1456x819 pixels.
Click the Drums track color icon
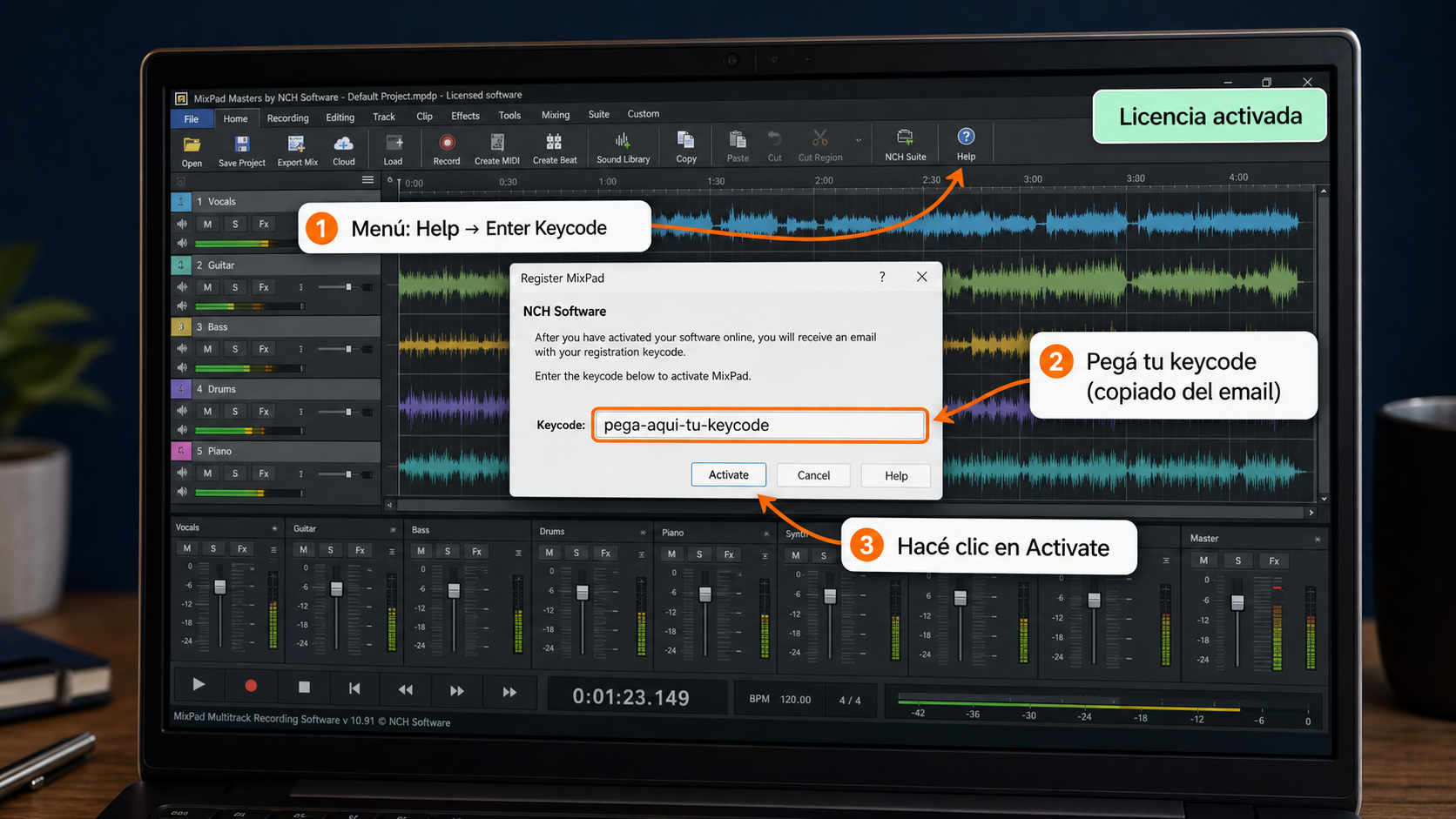pos(180,389)
